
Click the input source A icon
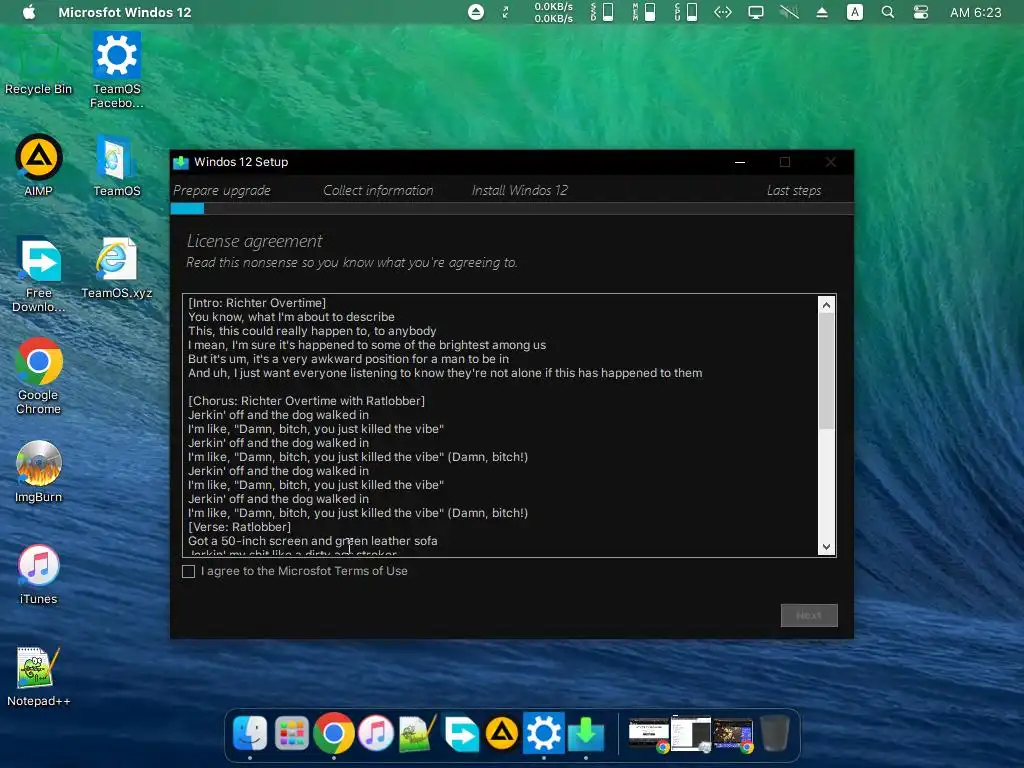click(855, 12)
